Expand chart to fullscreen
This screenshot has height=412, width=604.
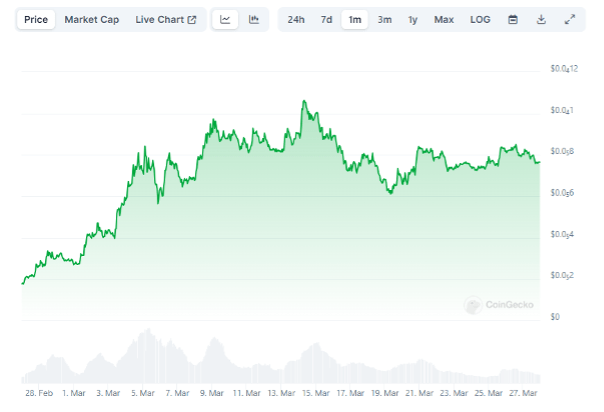pyautogui.click(x=570, y=19)
